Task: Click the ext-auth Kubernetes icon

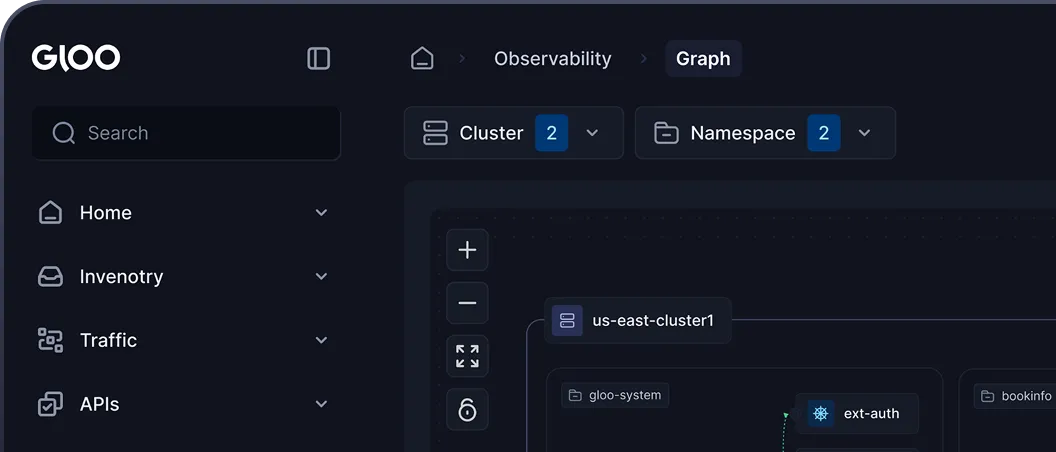Action: 820,414
